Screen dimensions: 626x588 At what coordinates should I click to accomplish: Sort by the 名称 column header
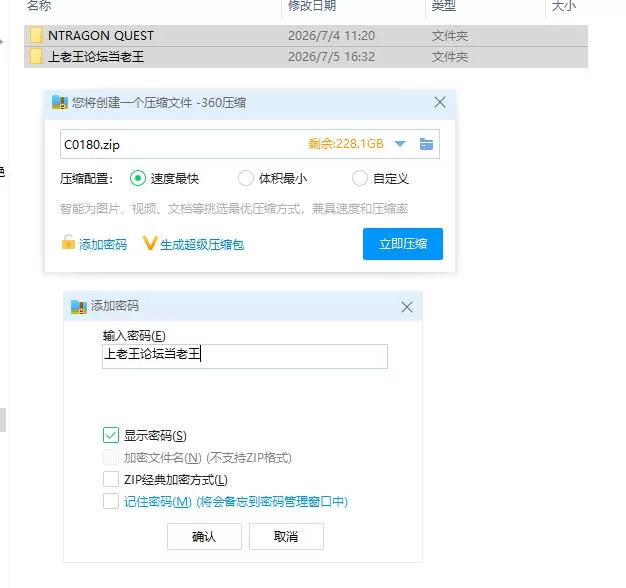point(39,6)
